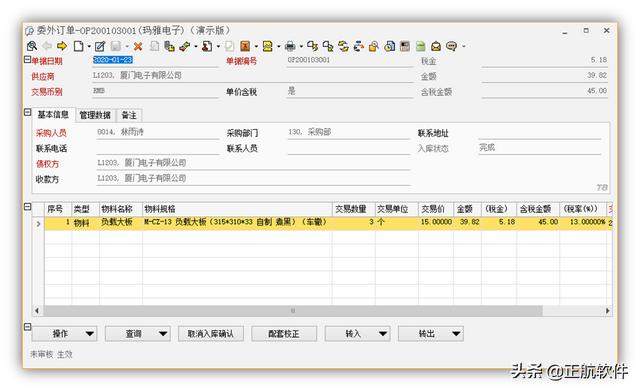The width and height of the screenshot is (640, 391).
Task: Go to next record with yellow arrow
Action: click(x=62, y=46)
